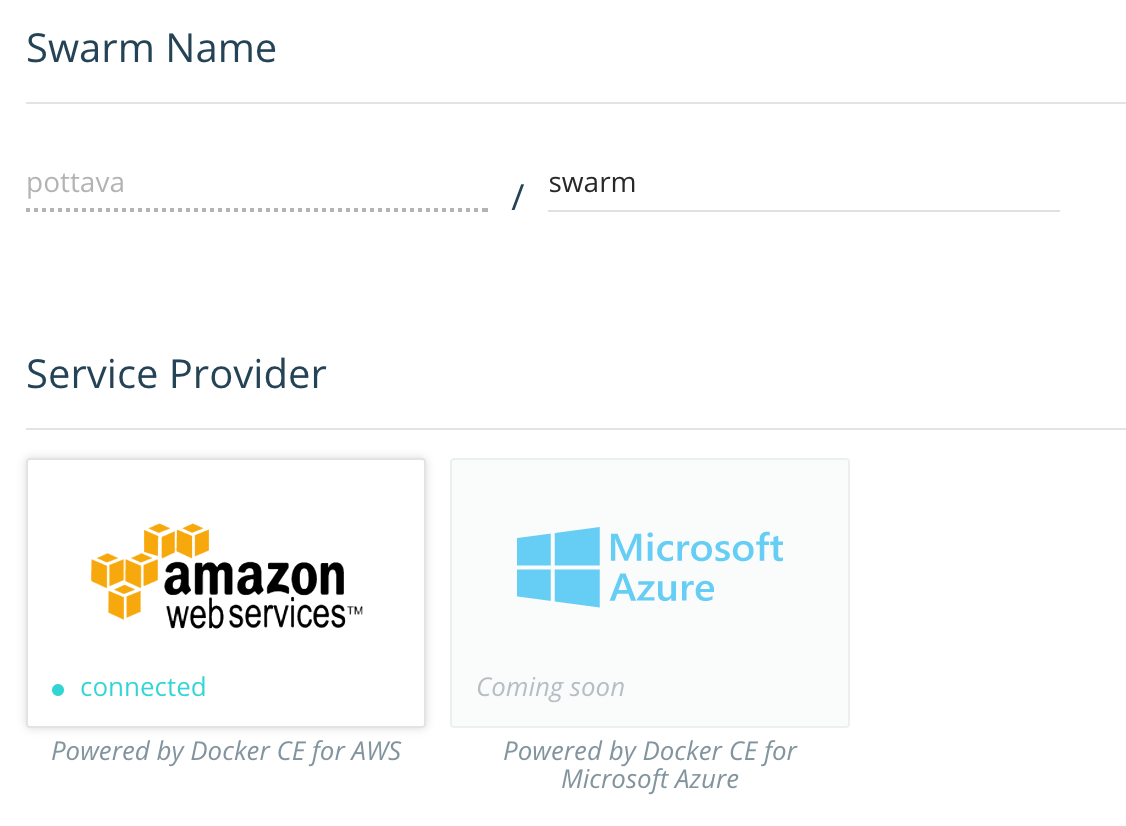
Task: Click the Coming soon label
Action: pos(551,687)
